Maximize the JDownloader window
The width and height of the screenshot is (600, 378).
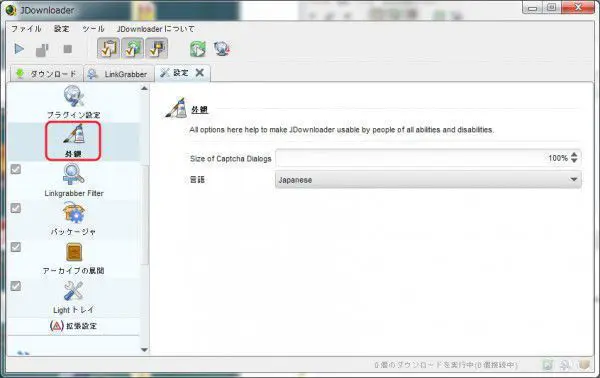pos(552,8)
